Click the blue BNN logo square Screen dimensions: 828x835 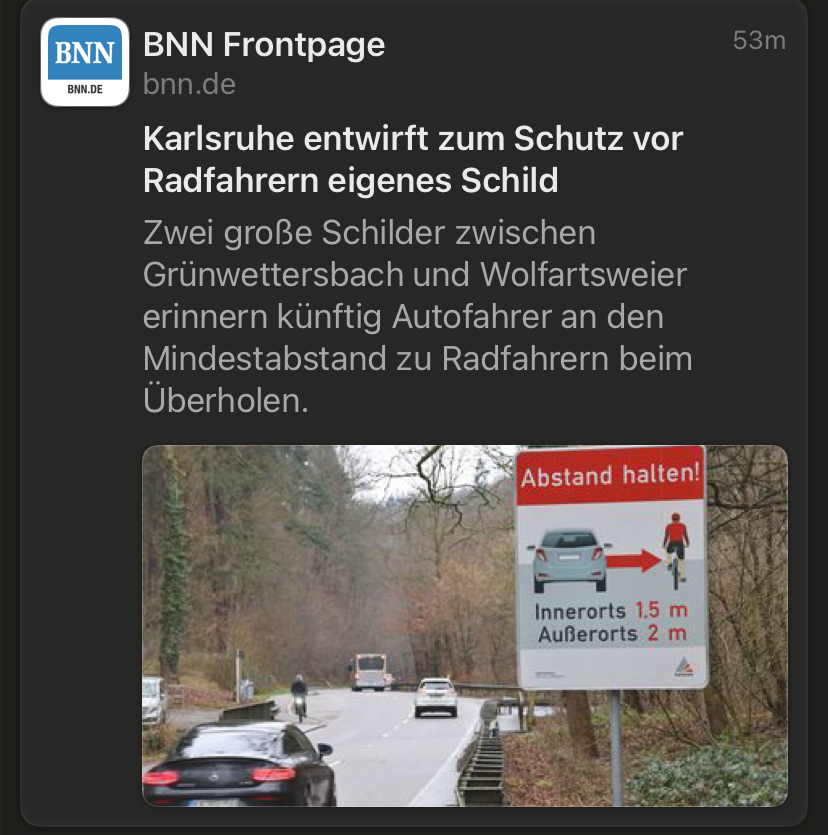coord(85,52)
